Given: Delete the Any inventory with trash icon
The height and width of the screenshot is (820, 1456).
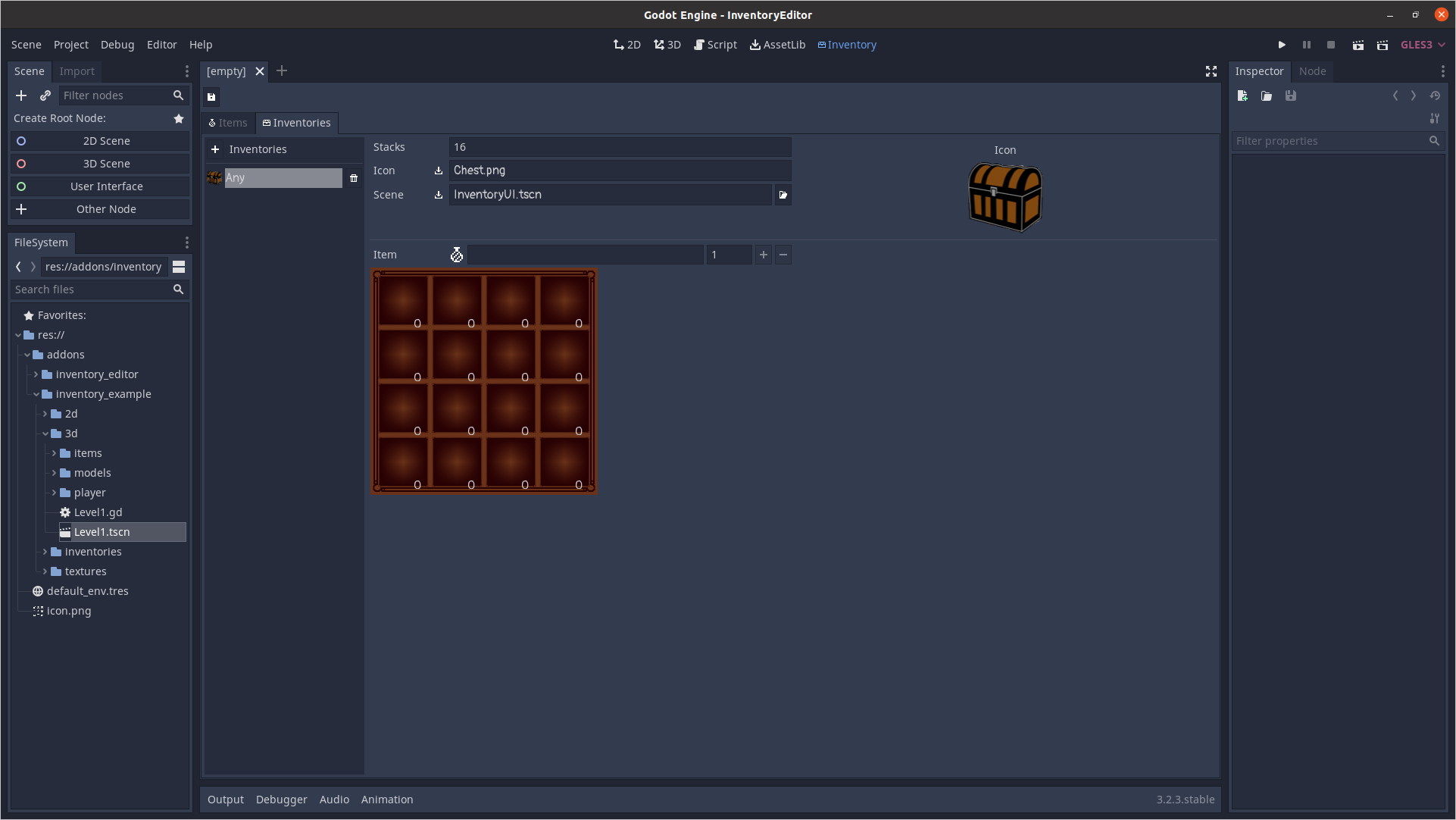Looking at the screenshot, I should coord(354,178).
